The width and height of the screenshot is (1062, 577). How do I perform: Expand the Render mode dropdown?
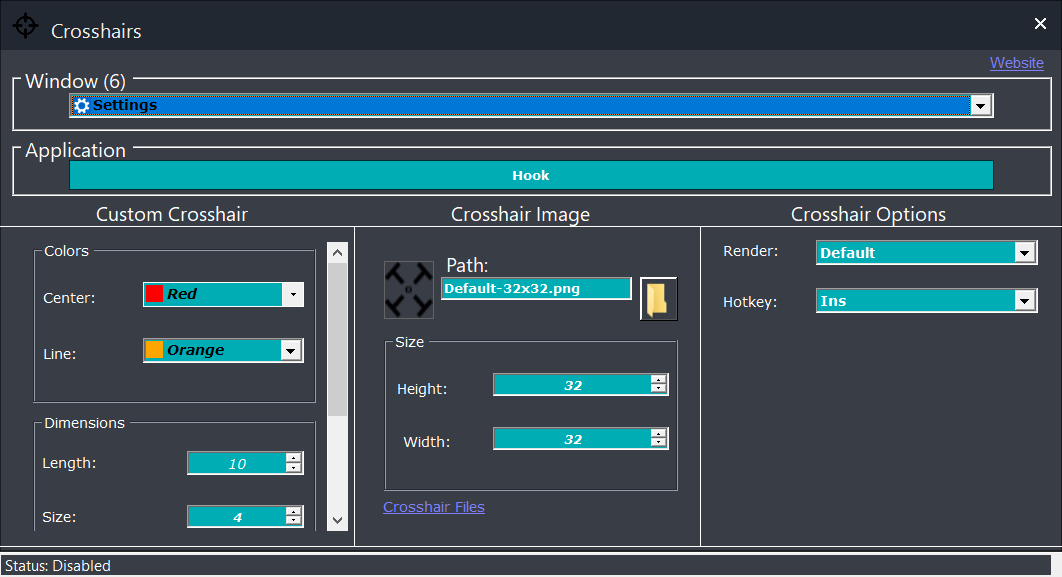point(1025,253)
